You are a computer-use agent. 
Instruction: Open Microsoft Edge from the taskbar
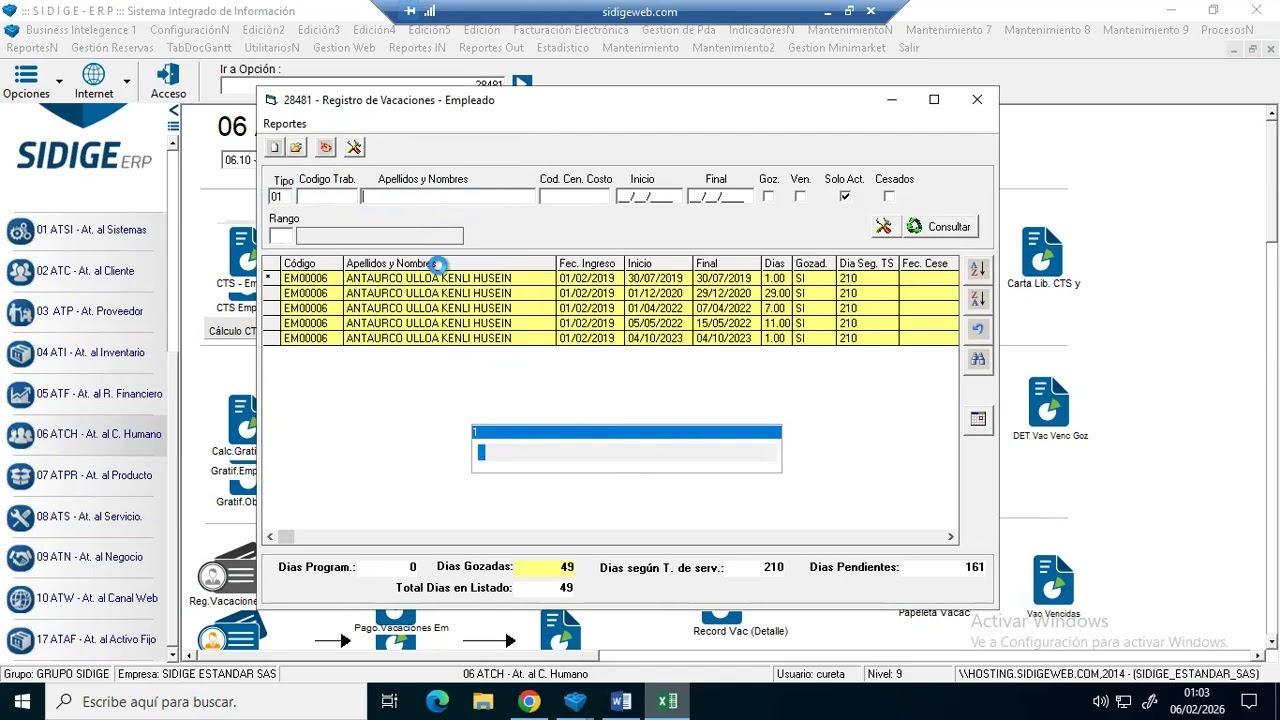point(437,701)
